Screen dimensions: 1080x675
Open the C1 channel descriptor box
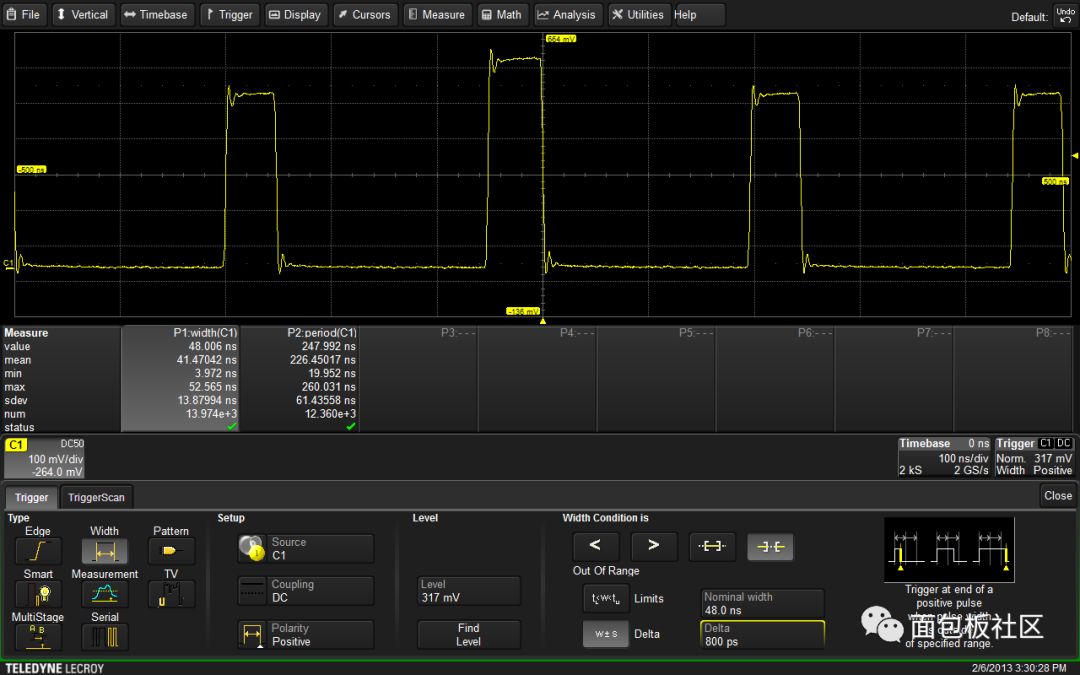tap(45, 458)
